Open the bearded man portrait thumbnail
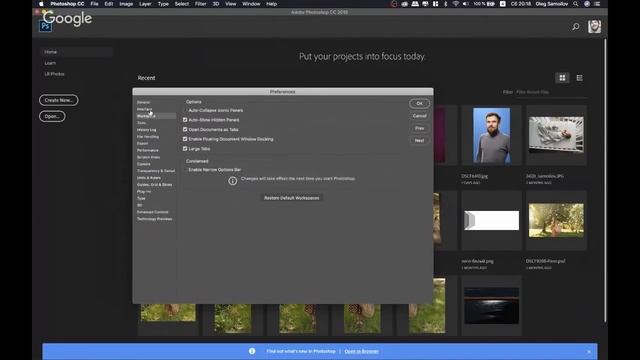The width and height of the screenshot is (640, 360). [x=491, y=136]
